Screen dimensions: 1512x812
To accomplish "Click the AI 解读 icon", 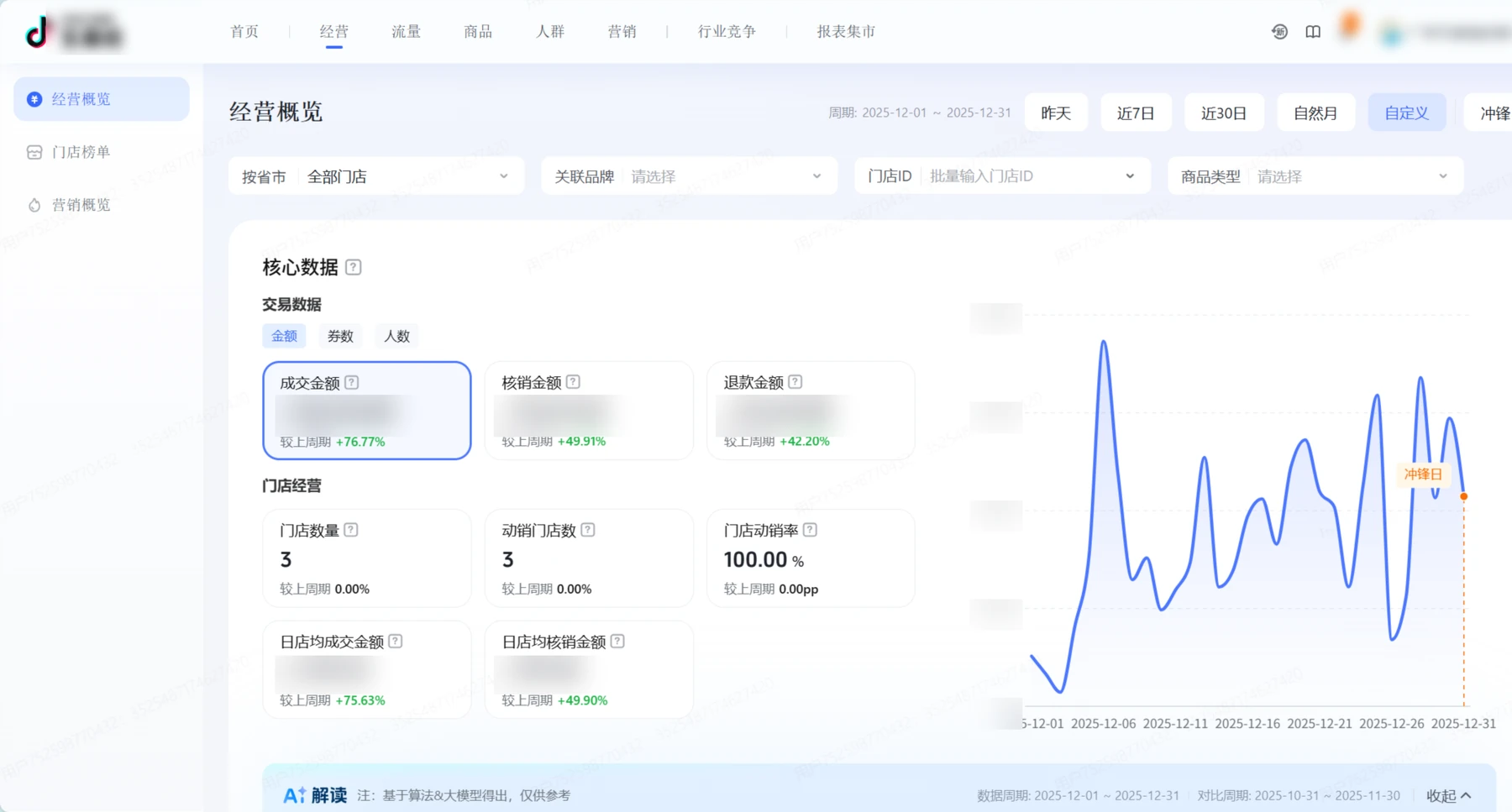I will point(294,795).
